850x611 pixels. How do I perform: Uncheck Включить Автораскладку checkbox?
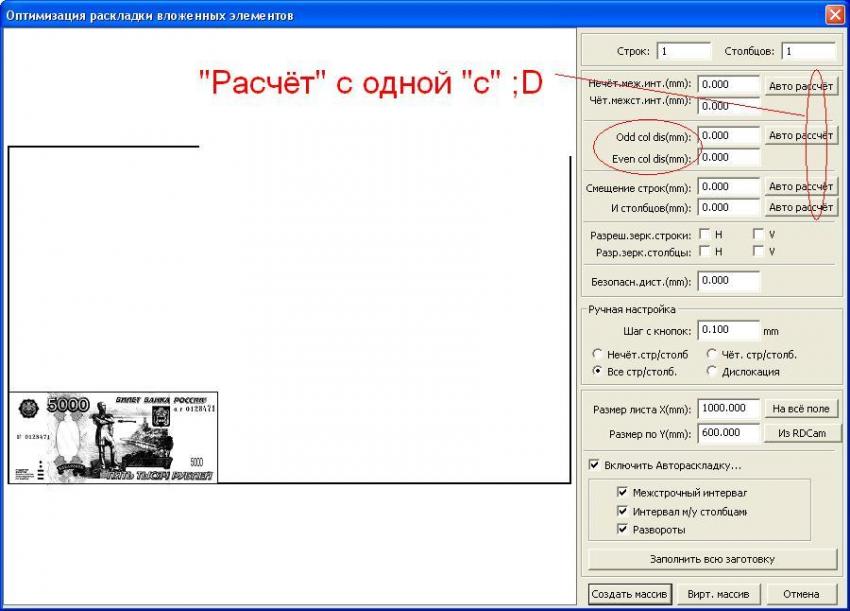coord(595,465)
